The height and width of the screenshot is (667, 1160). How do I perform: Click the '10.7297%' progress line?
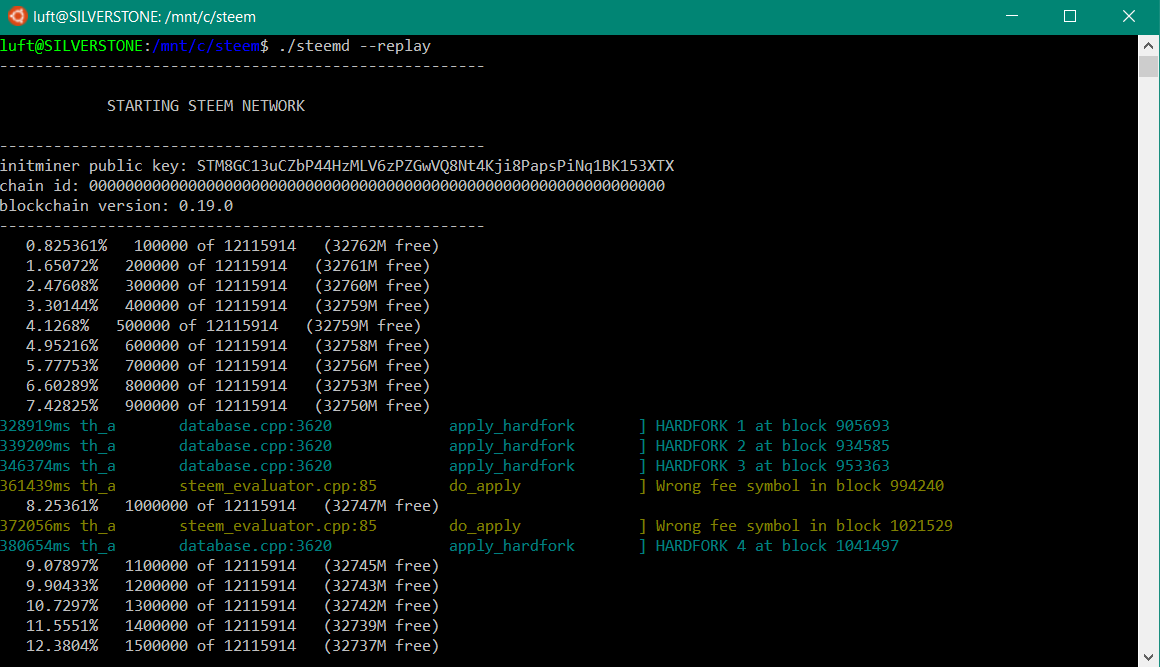pos(232,606)
